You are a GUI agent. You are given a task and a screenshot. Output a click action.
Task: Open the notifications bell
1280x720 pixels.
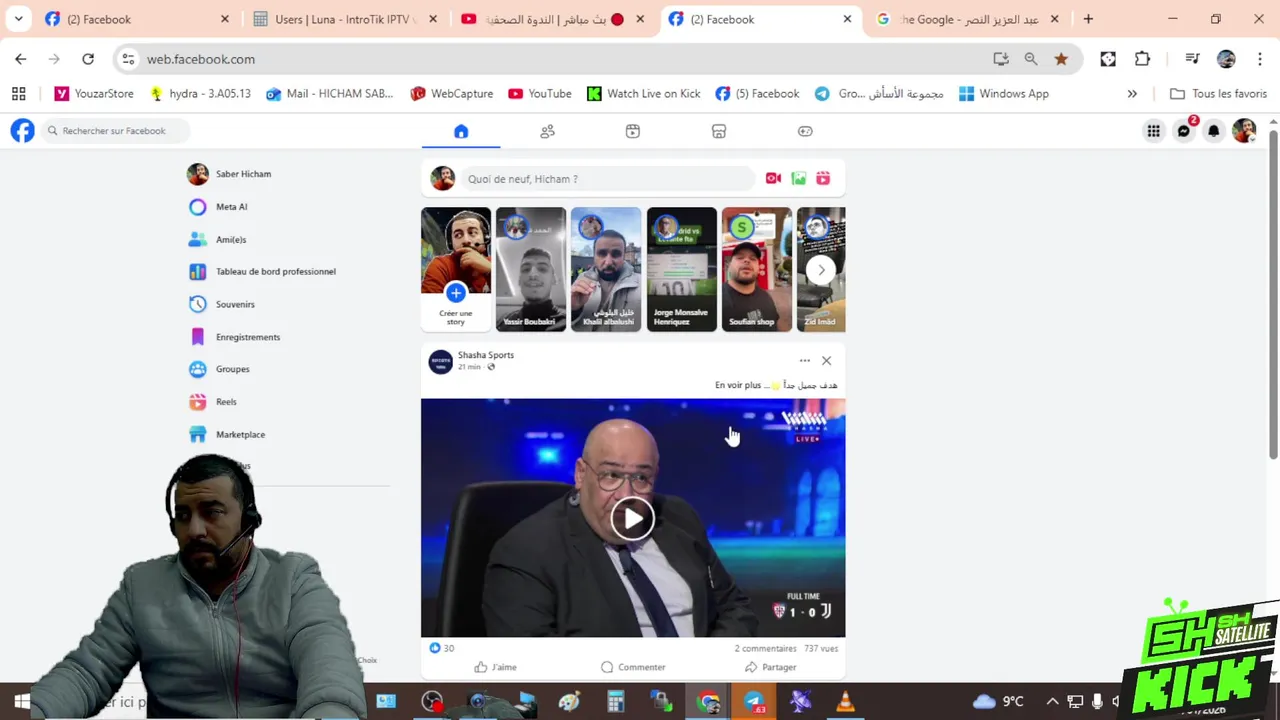[x=1214, y=131]
